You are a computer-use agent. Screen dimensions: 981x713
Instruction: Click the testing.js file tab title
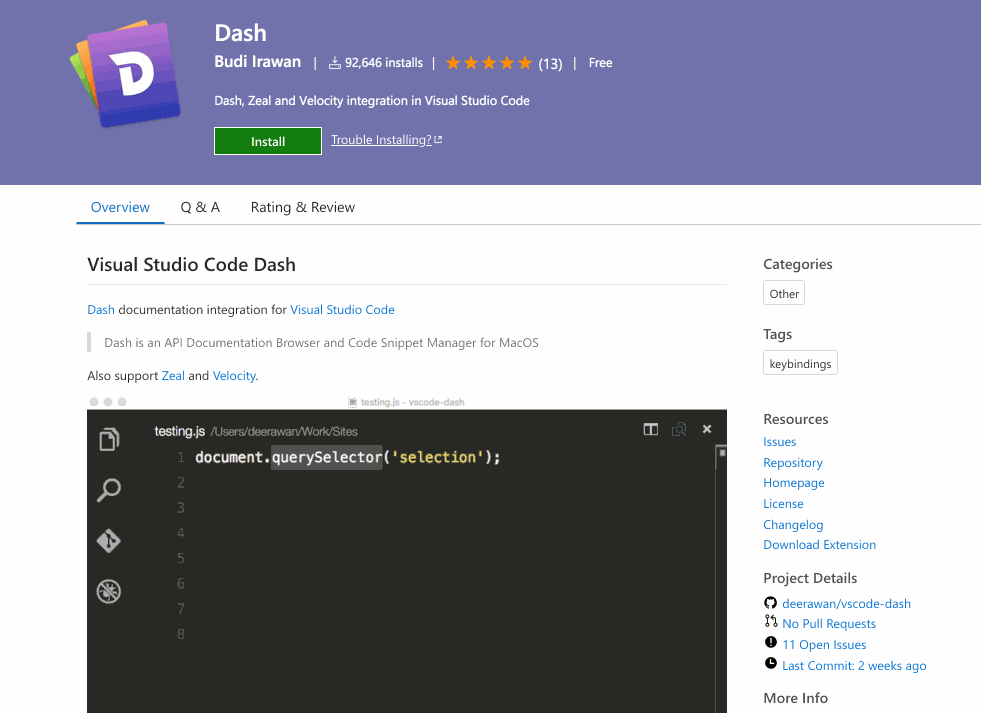[180, 431]
